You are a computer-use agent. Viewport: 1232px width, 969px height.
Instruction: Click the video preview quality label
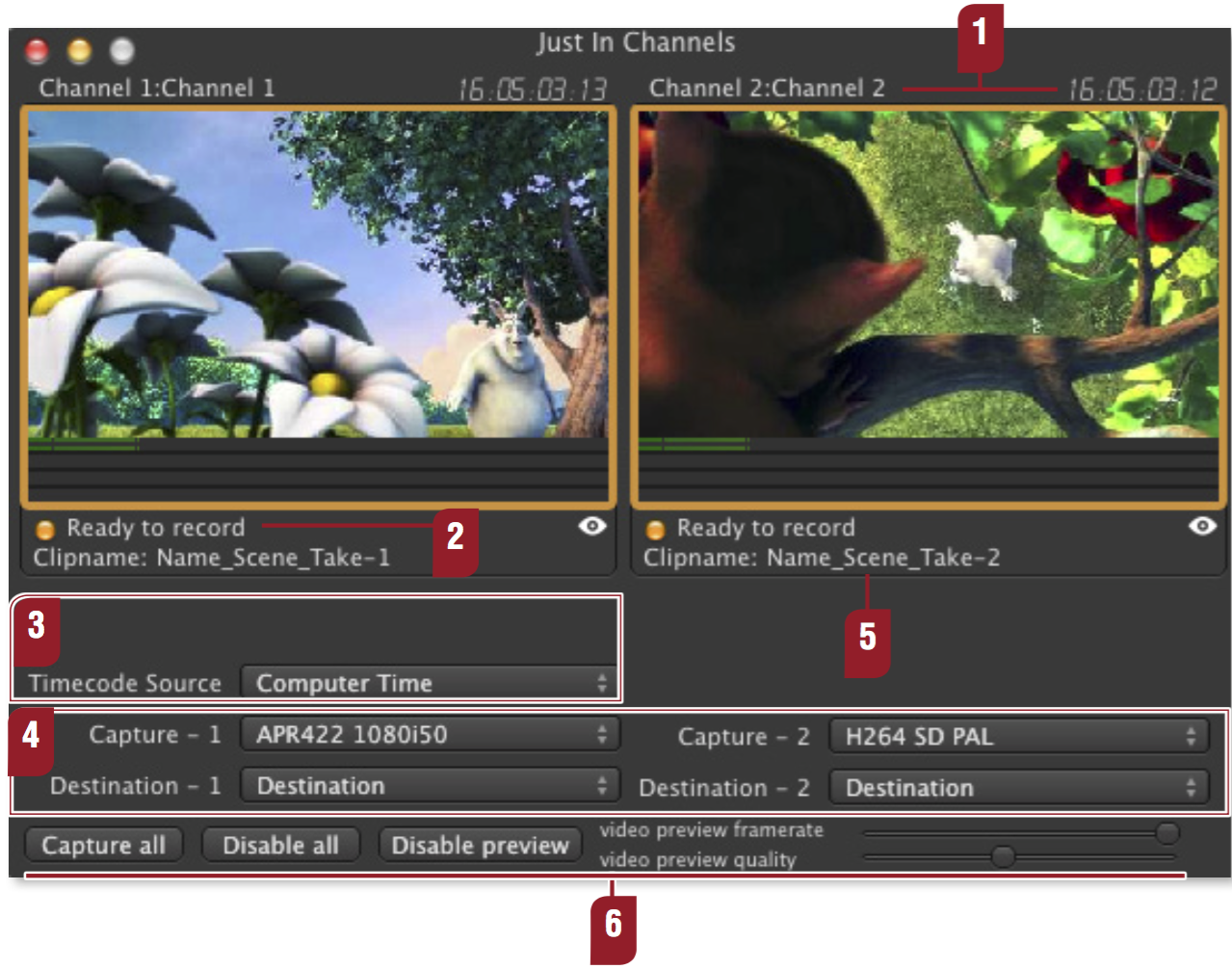[x=698, y=859]
